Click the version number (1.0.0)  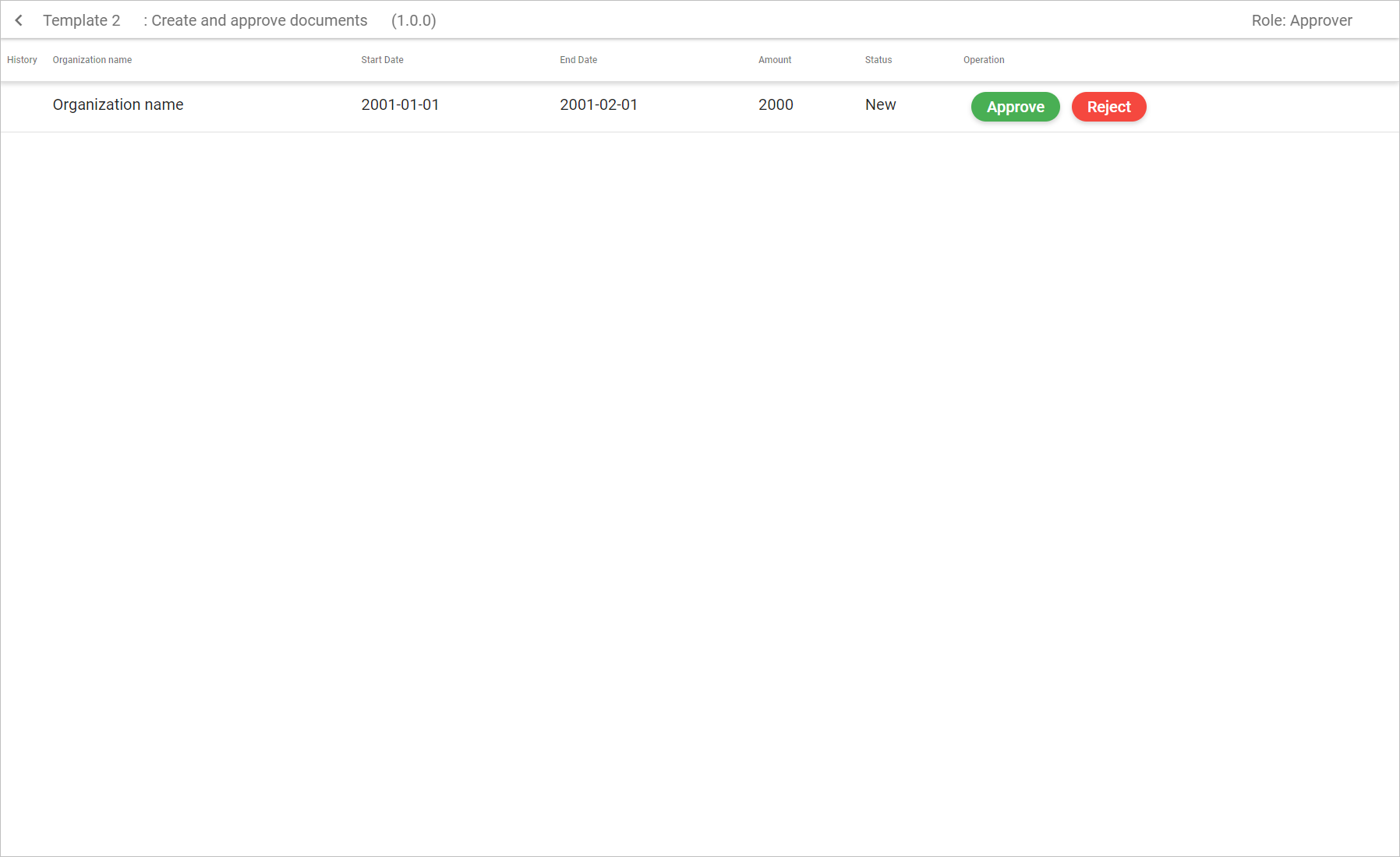(414, 20)
